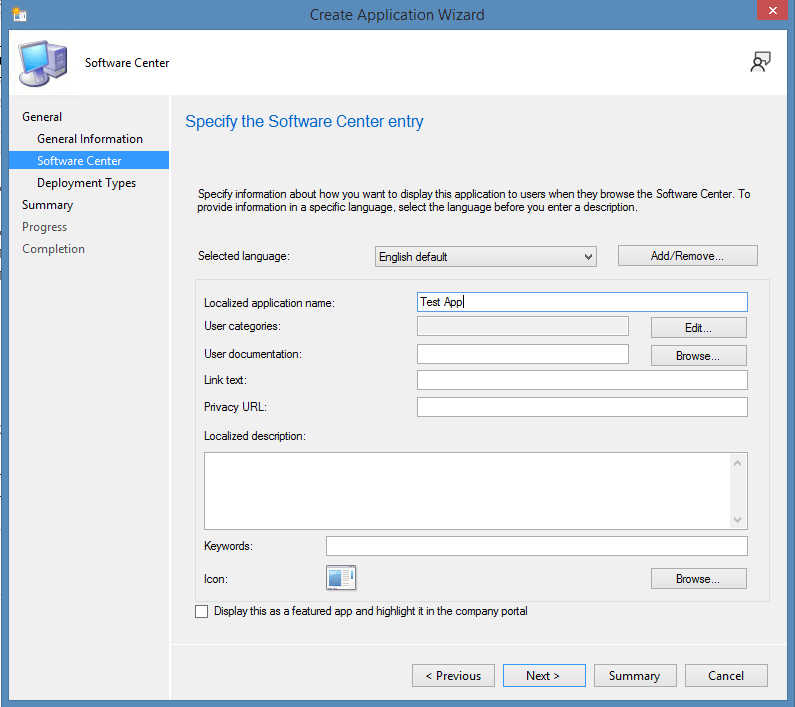Viewport: 795px width, 707px height.
Task: Browse for user documentation file
Action: [x=699, y=356]
